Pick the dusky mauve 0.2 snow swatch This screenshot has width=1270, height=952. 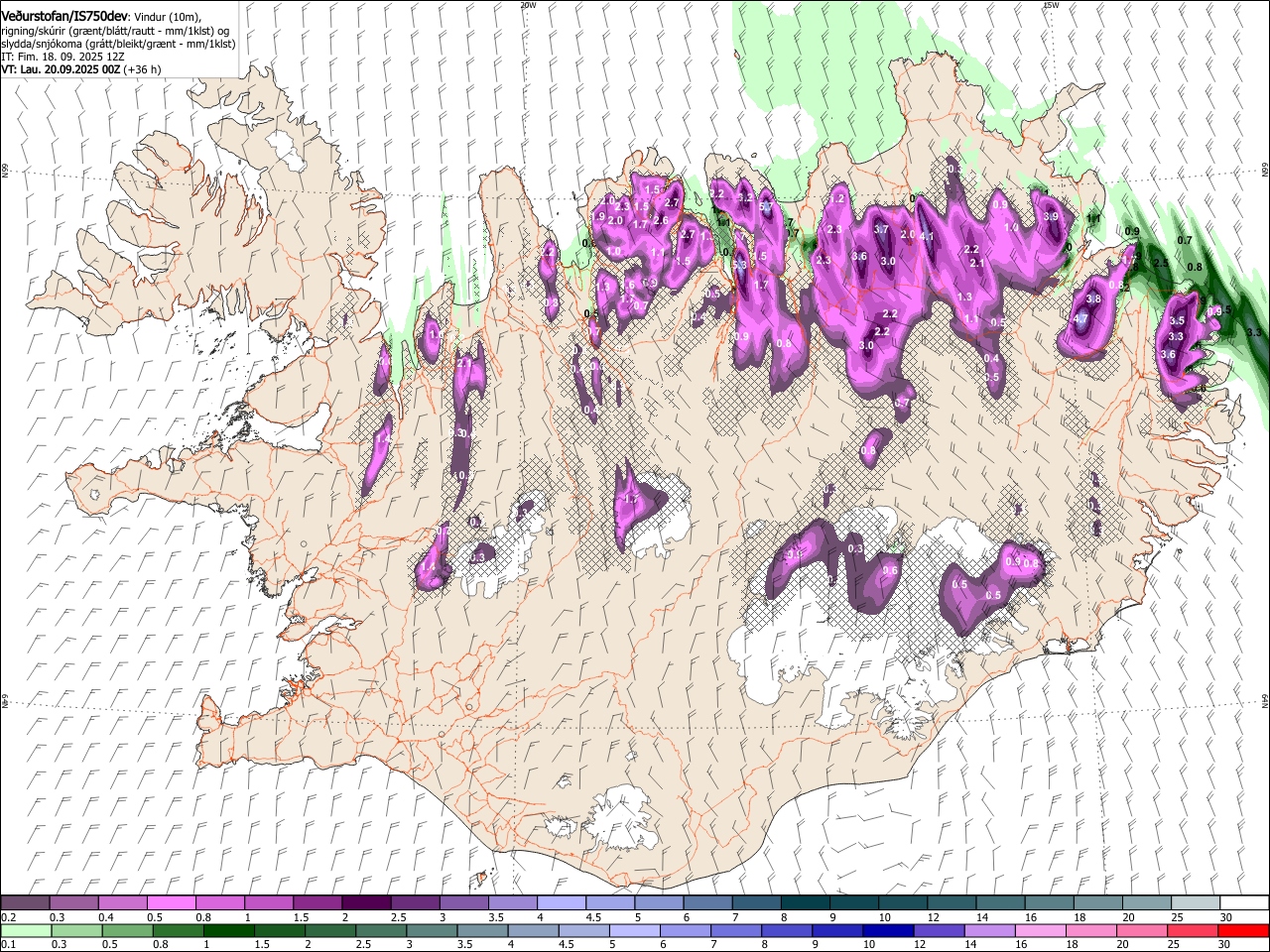25,903
